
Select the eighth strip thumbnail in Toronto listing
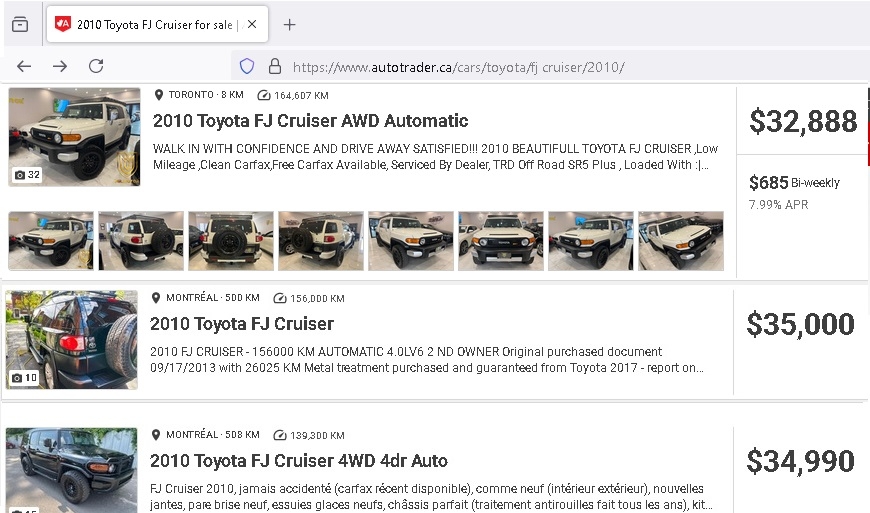click(681, 241)
